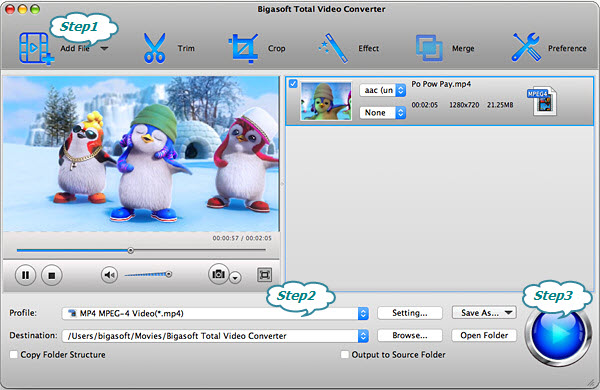The image size is (600, 390).
Task: Take a snapshot with camera icon
Action: [218, 274]
